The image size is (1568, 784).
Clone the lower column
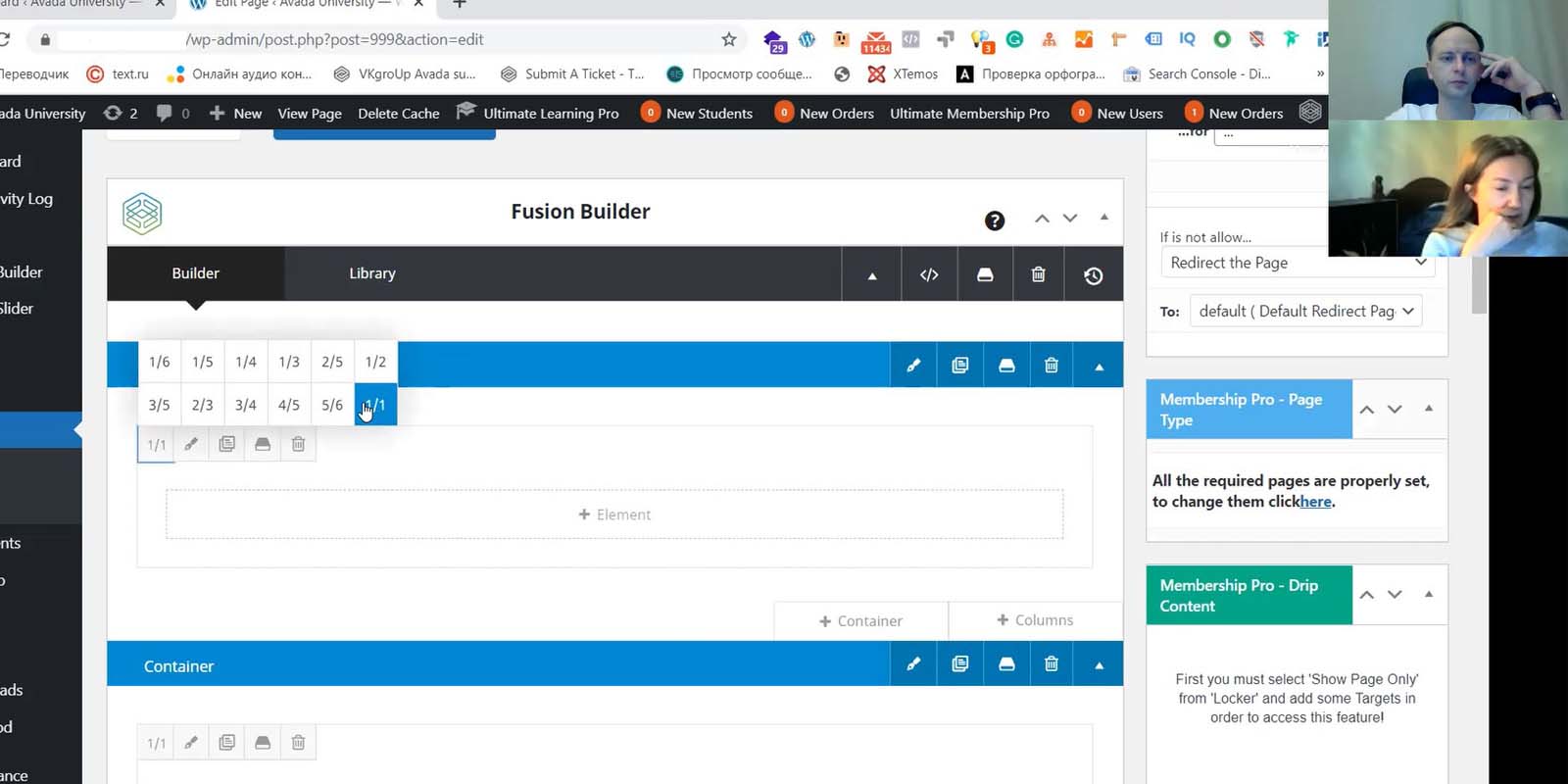click(x=227, y=743)
